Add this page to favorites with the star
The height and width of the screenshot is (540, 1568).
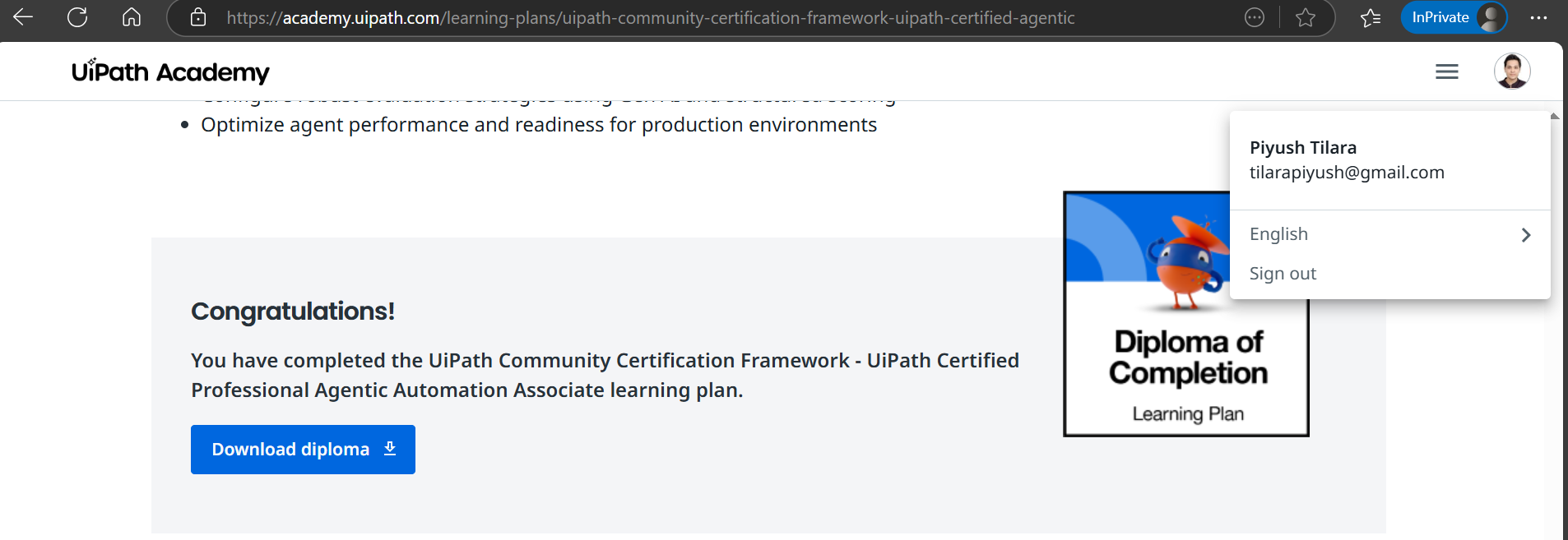coord(1306,17)
